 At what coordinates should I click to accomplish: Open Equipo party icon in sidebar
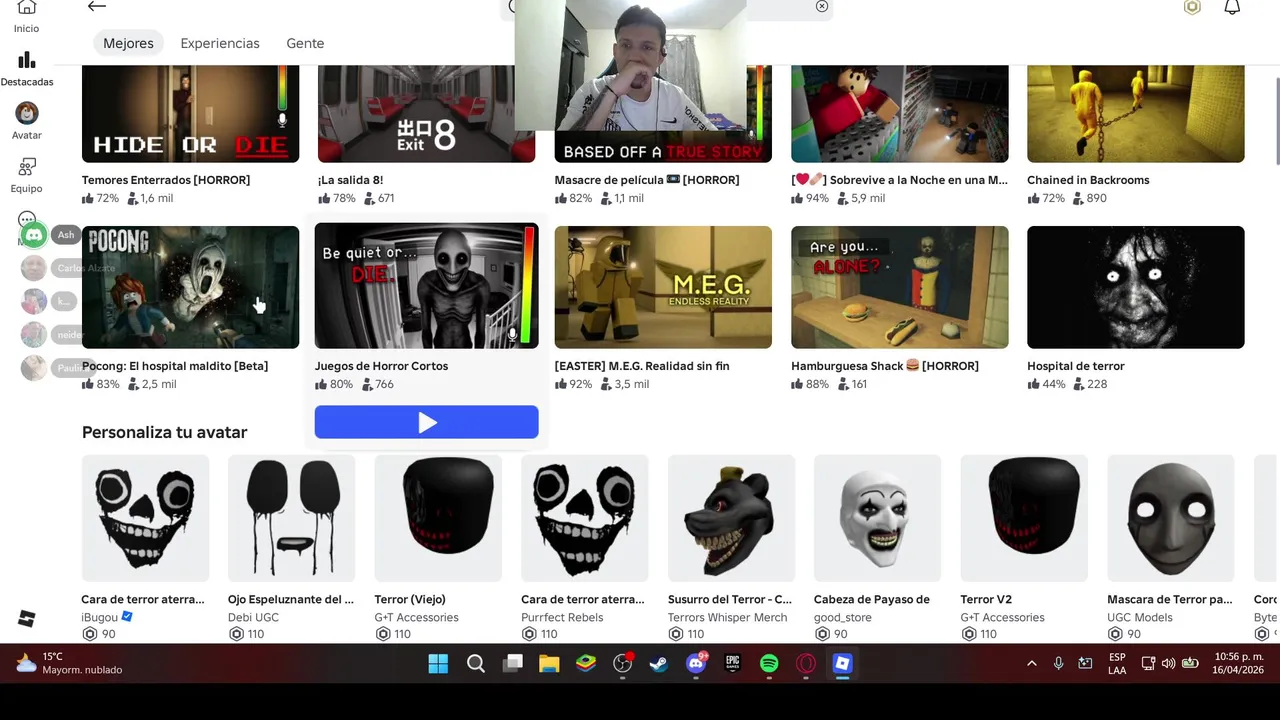[27, 167]
